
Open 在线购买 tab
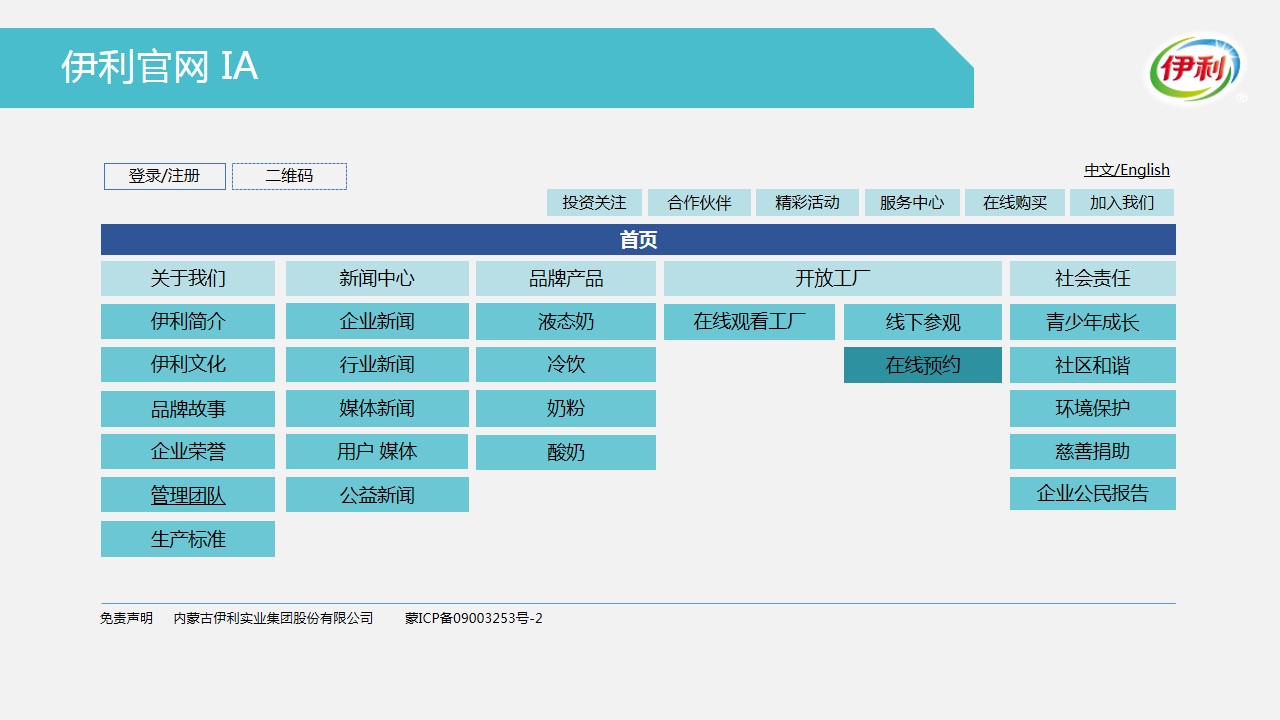tap(1015, 202)
